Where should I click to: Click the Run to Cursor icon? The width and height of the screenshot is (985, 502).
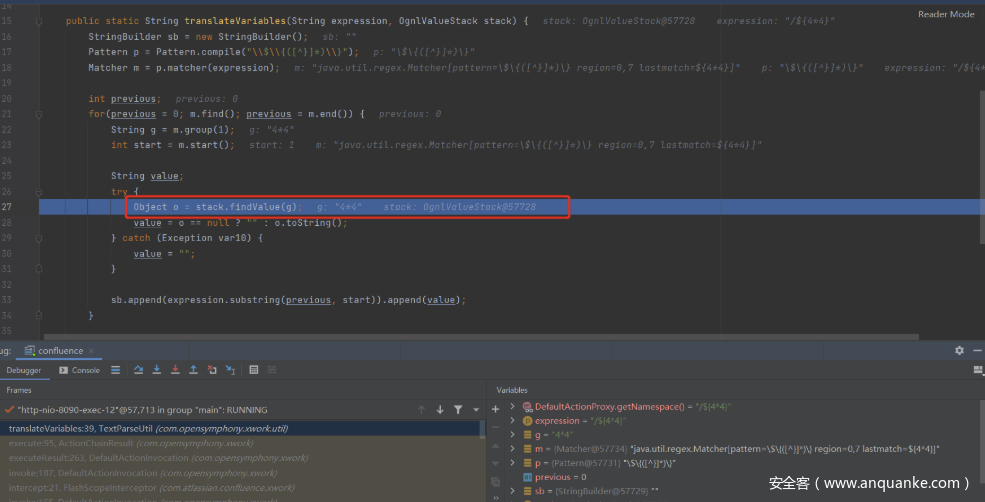pos(230,370)
